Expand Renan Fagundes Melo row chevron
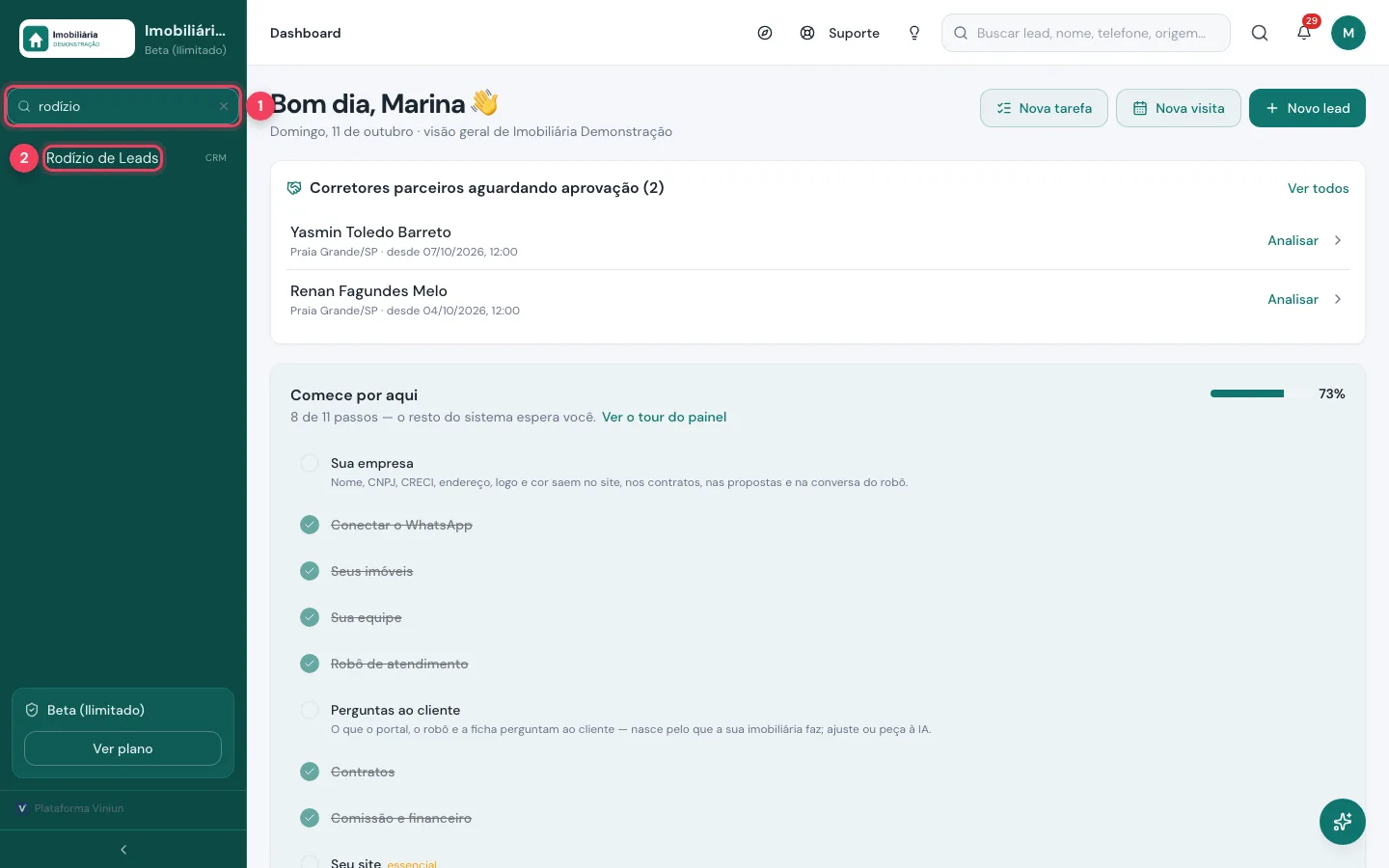 [x=1338, y=299]
